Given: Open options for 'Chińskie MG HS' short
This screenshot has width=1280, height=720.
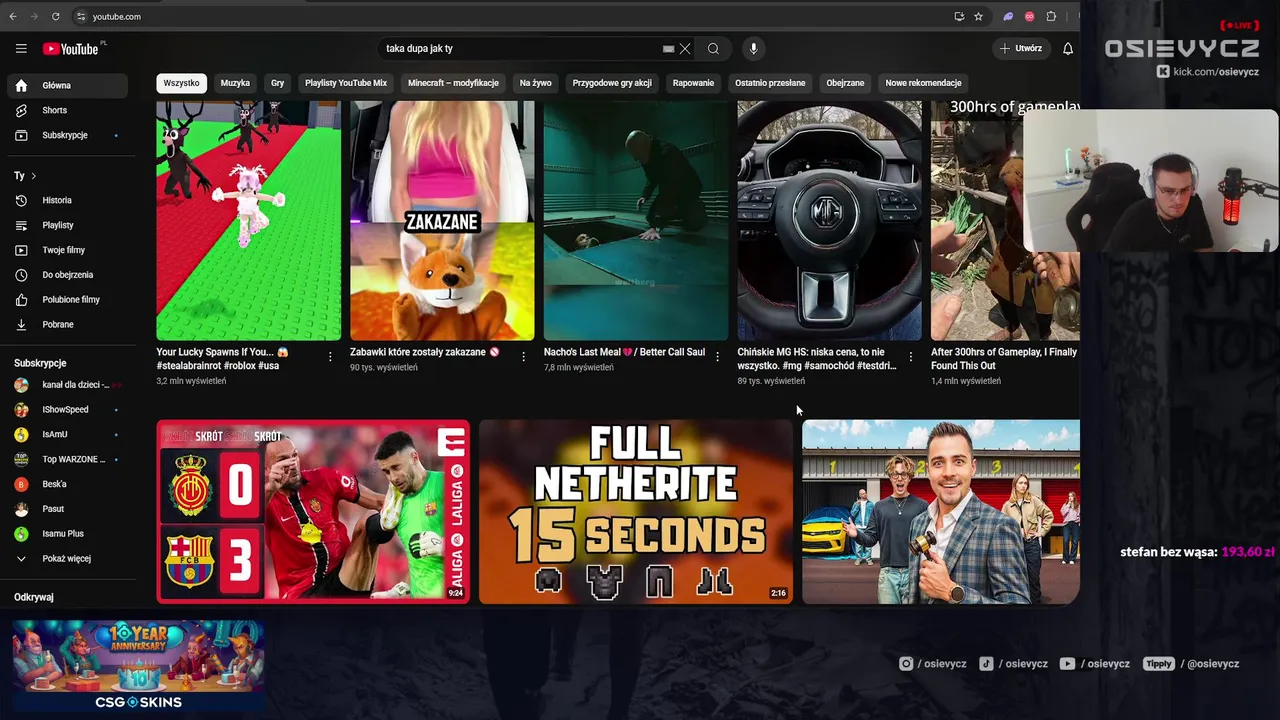Looking at the screenshot, I should pos(911,356).
